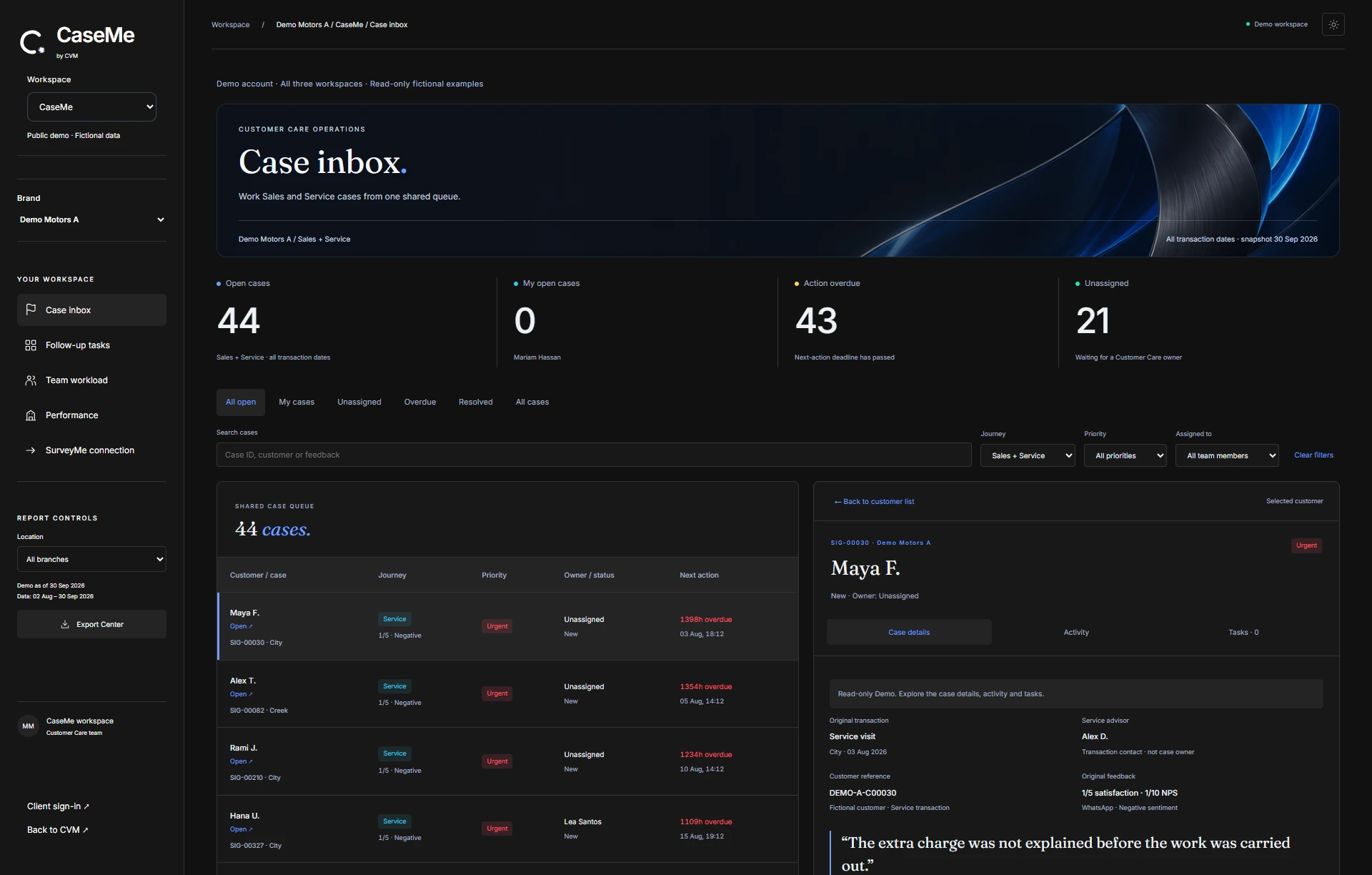
Task: Click the Performance building icon
Action: (x=31, y=415)
